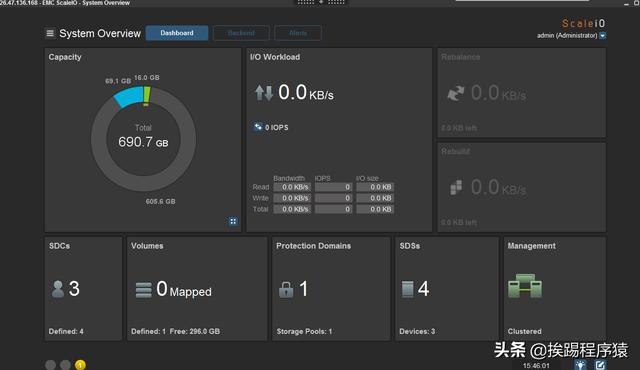The height and width of the screenshot is (370, 640).
Task: Click the SDCs Defined: 4 text
Action: [66, 331]
